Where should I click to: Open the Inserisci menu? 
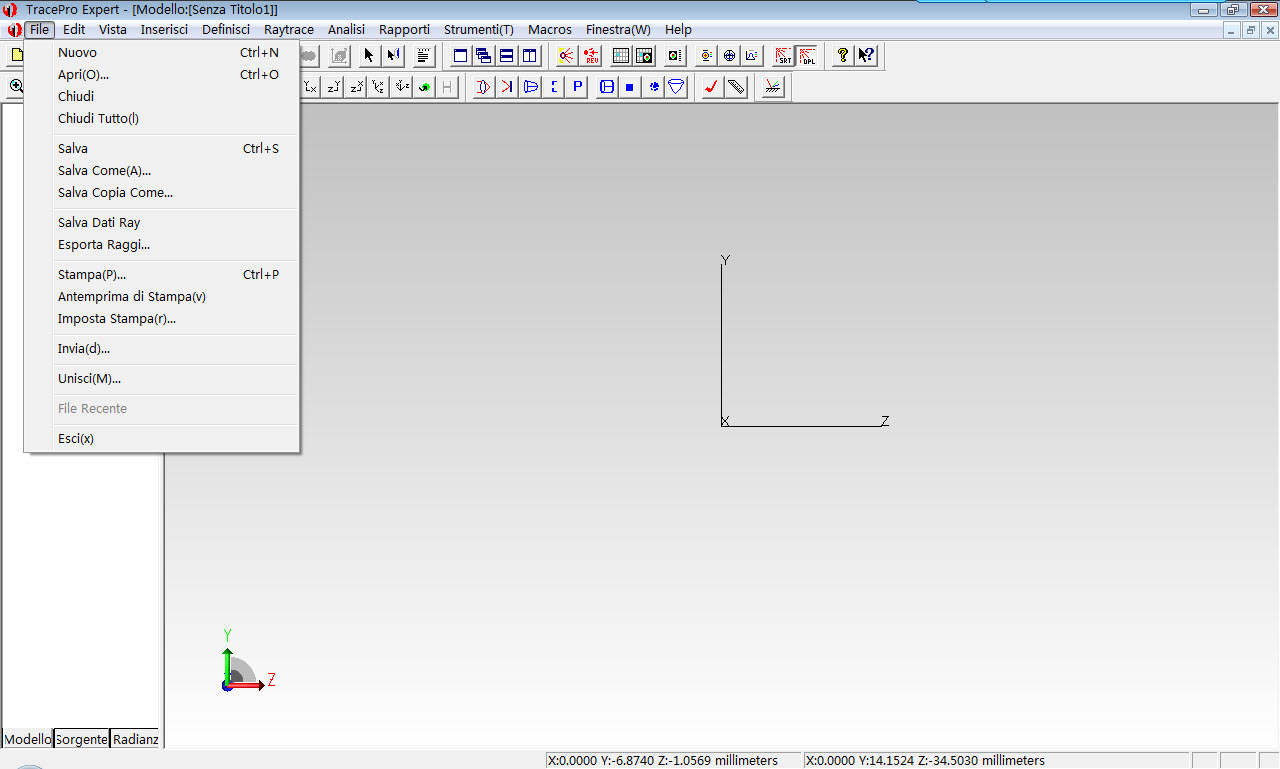pyautogui.click(x=164, y=30)
